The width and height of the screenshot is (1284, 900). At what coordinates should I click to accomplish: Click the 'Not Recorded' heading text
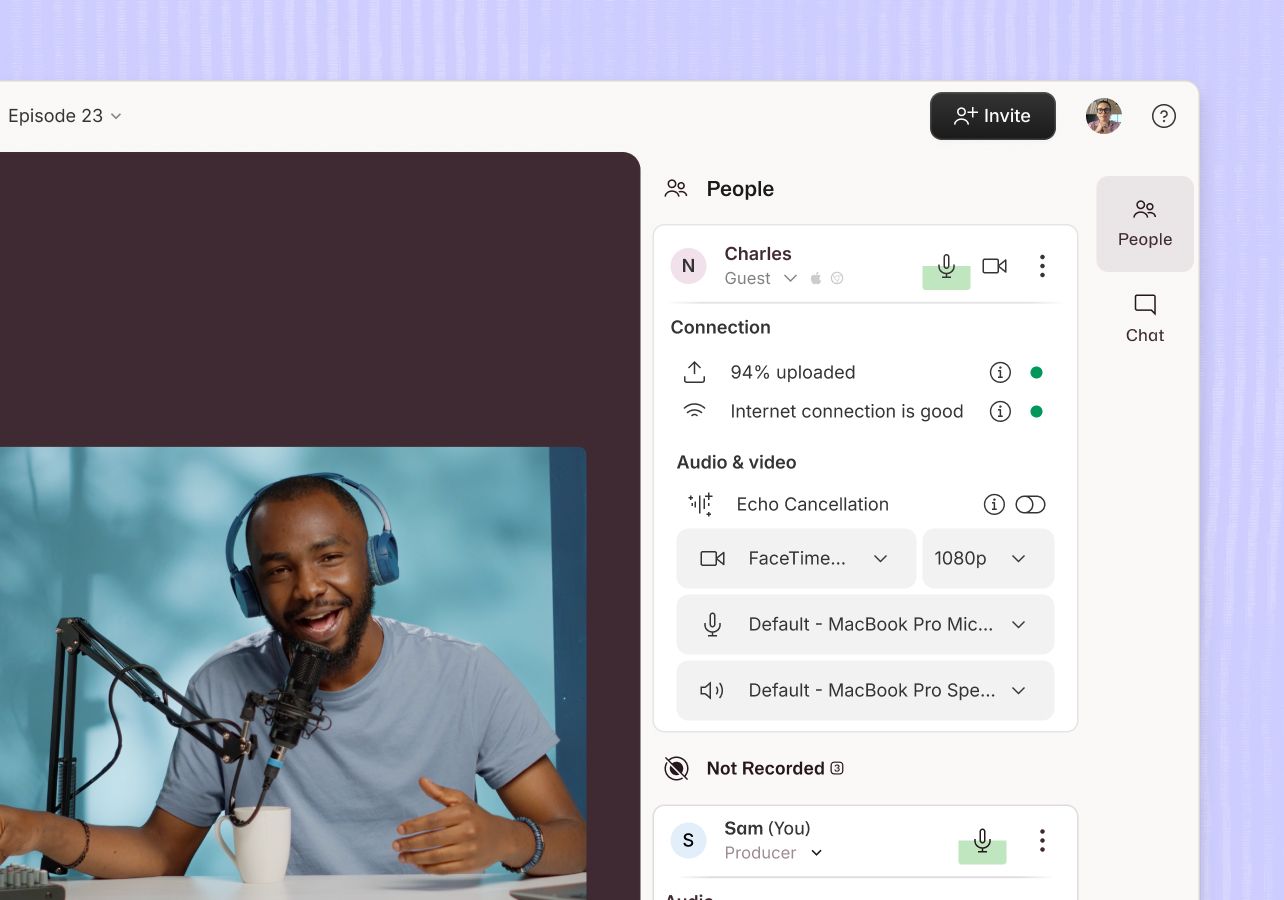(x=765, y=768)
